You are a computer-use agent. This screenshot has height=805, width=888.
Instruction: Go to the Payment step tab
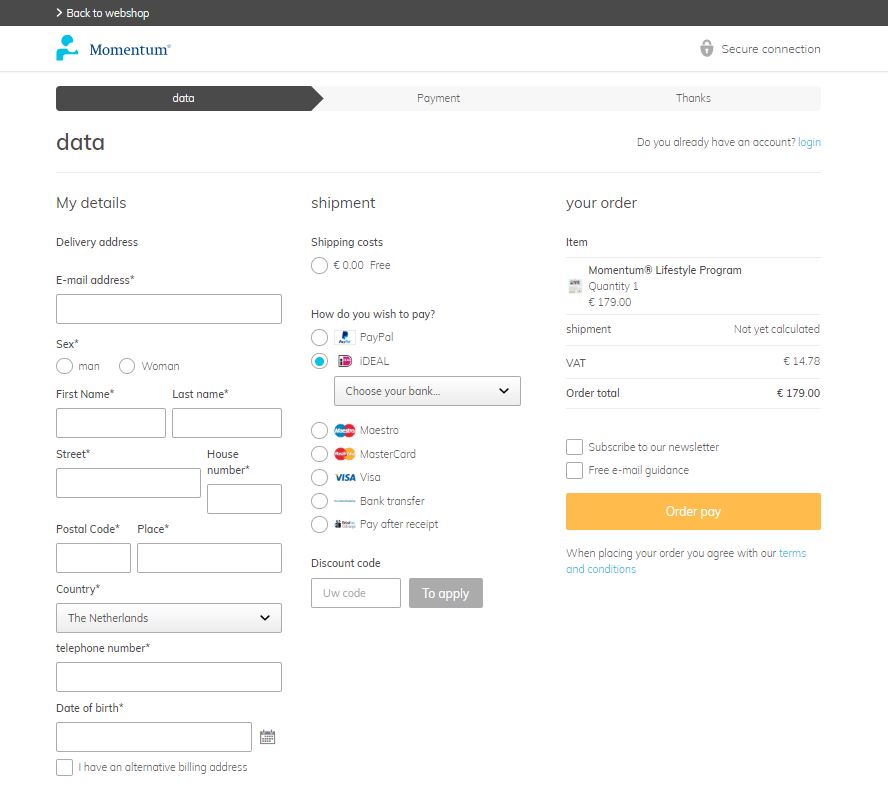click(x=438, y=98)
